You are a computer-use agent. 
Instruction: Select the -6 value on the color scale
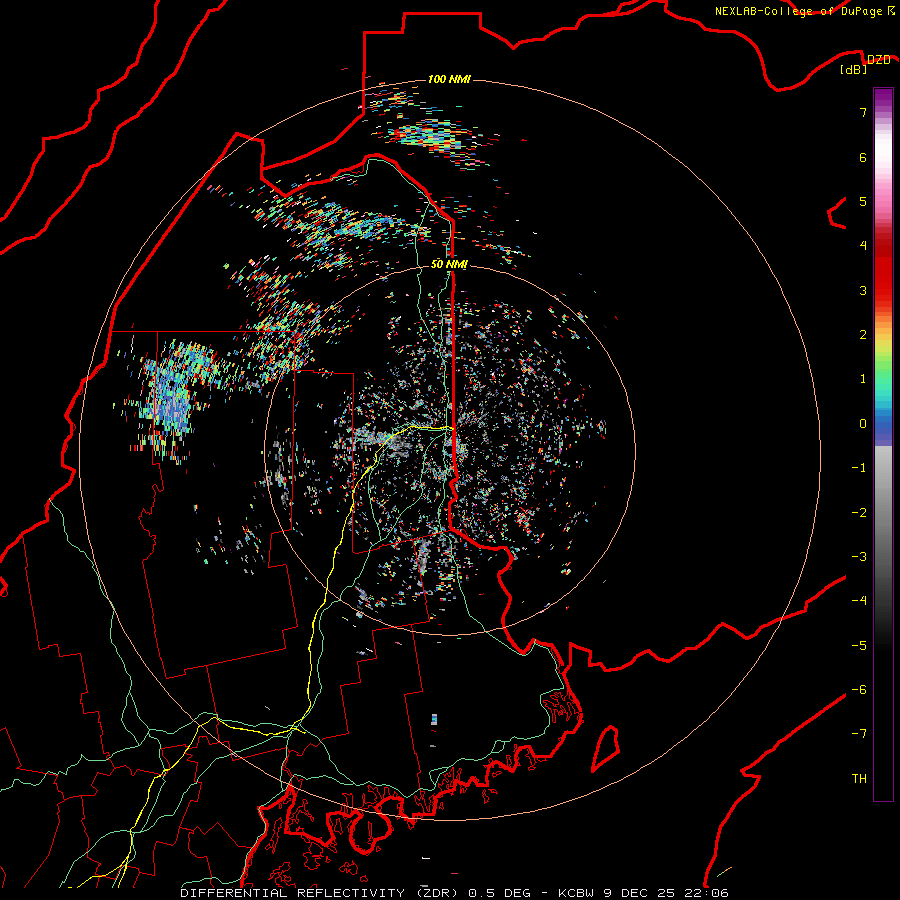tap(859, 689)
